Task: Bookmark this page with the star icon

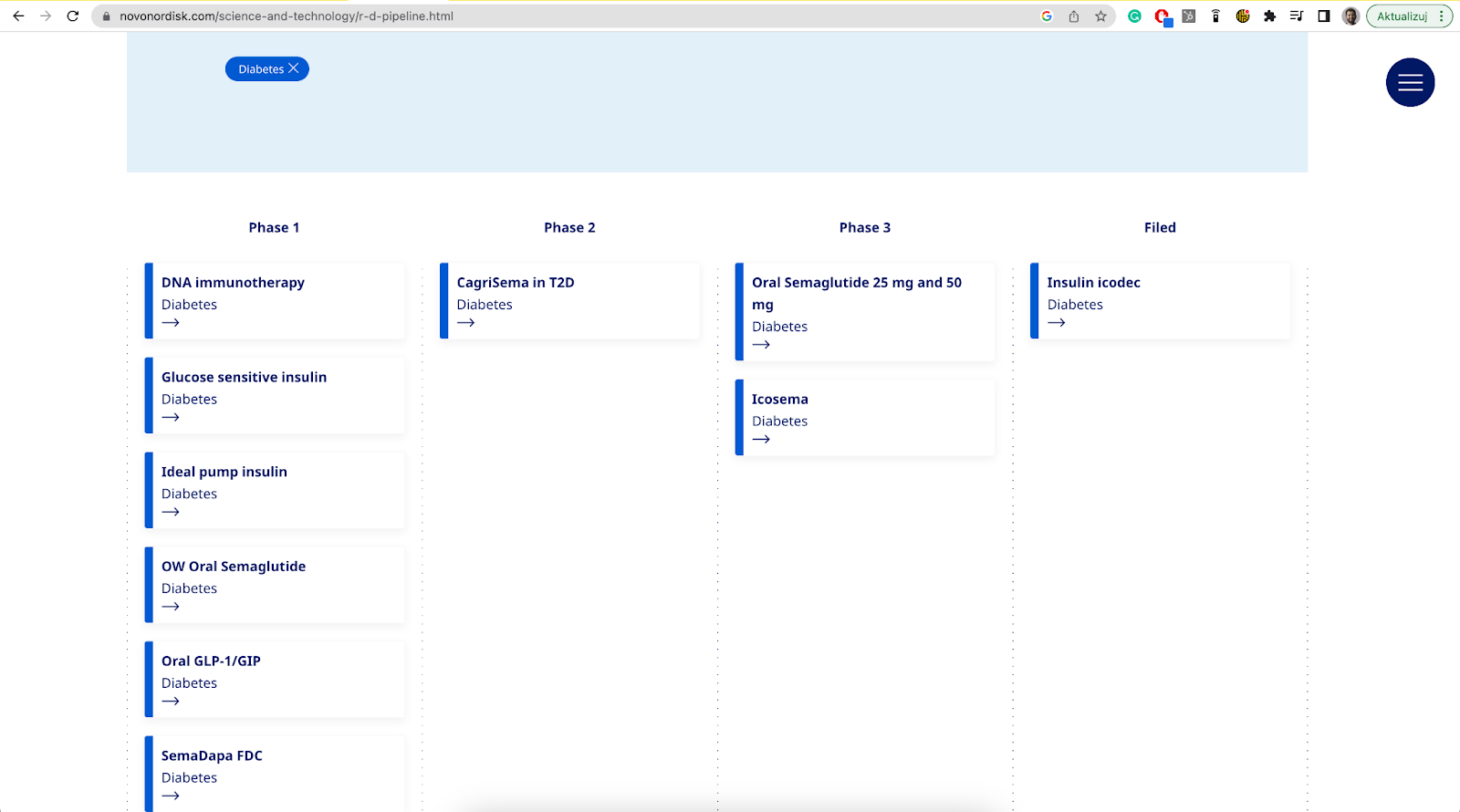Action: pos(1100,16)
